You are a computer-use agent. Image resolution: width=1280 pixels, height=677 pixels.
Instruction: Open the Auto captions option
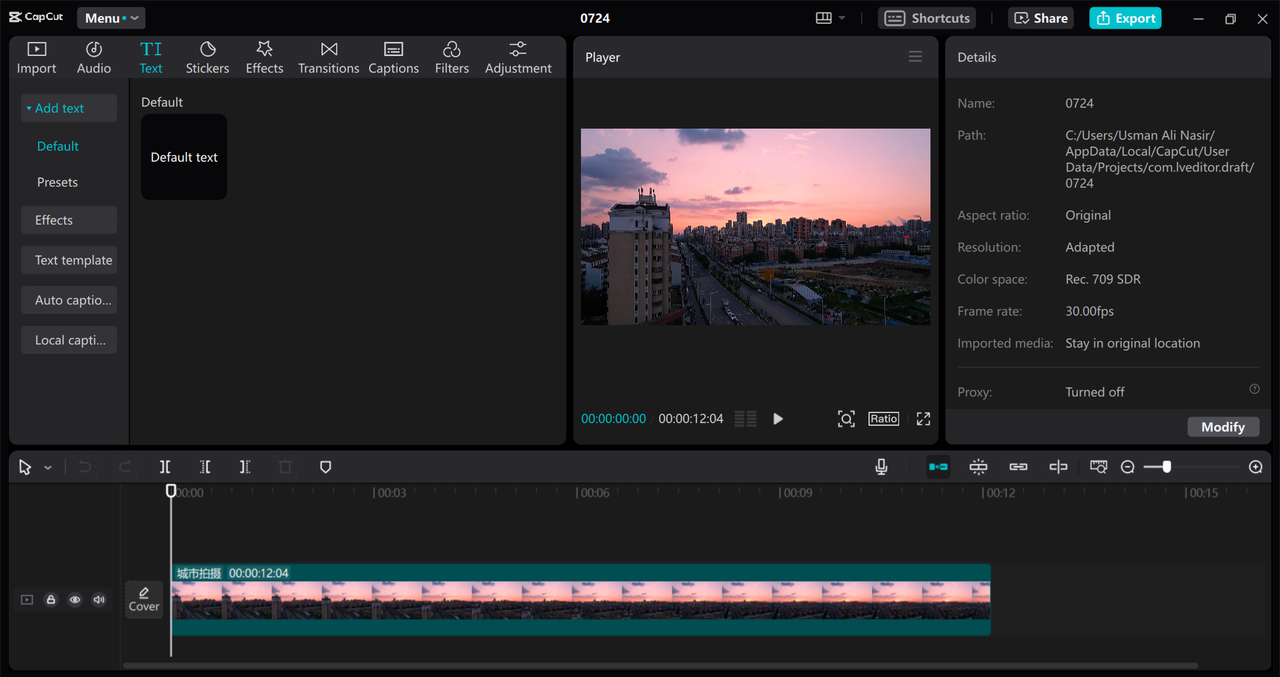69,300
